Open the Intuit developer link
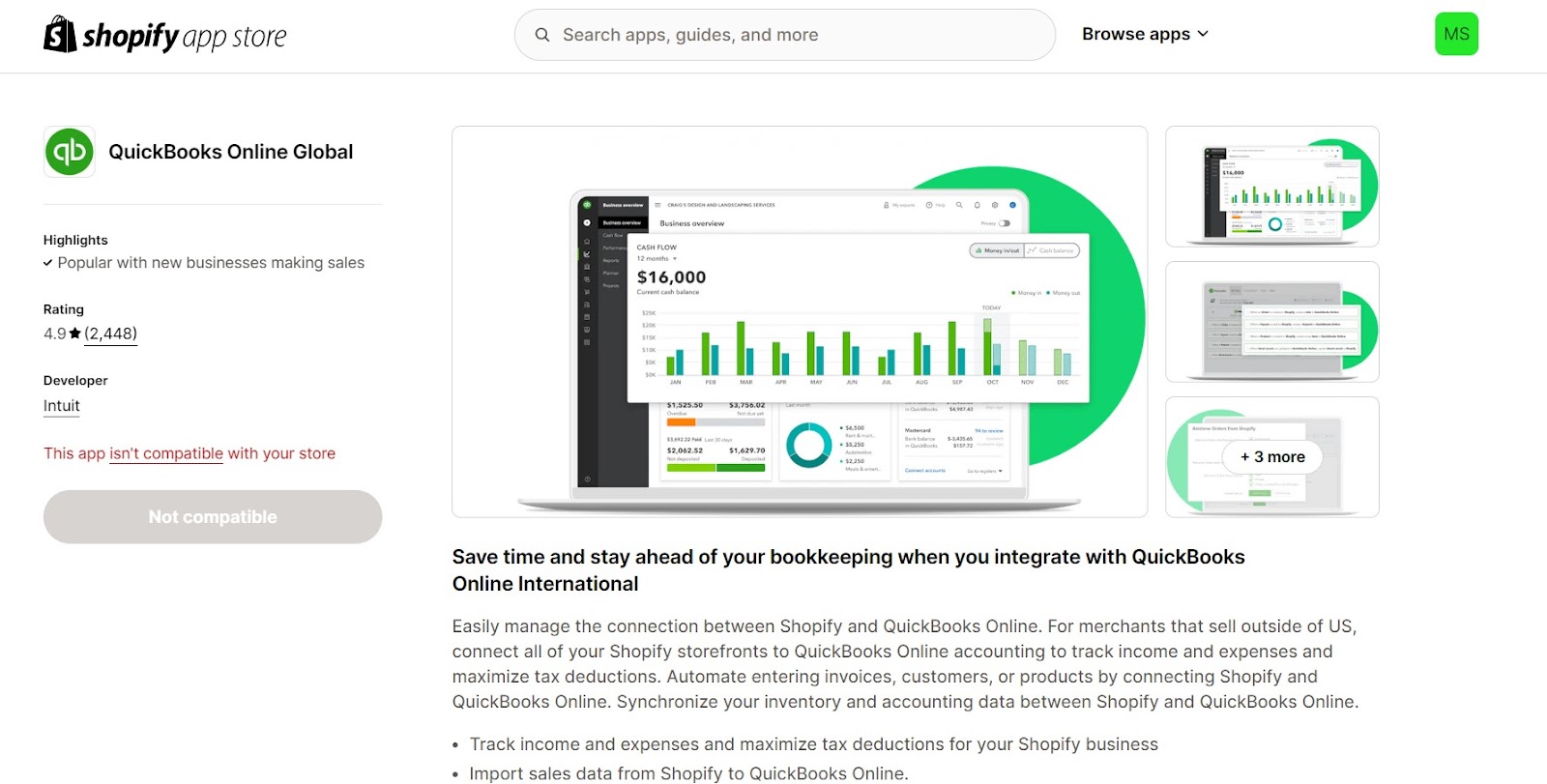Image resolution: width=1547 pixels, height=784 pixels. [x=62, y=406]
